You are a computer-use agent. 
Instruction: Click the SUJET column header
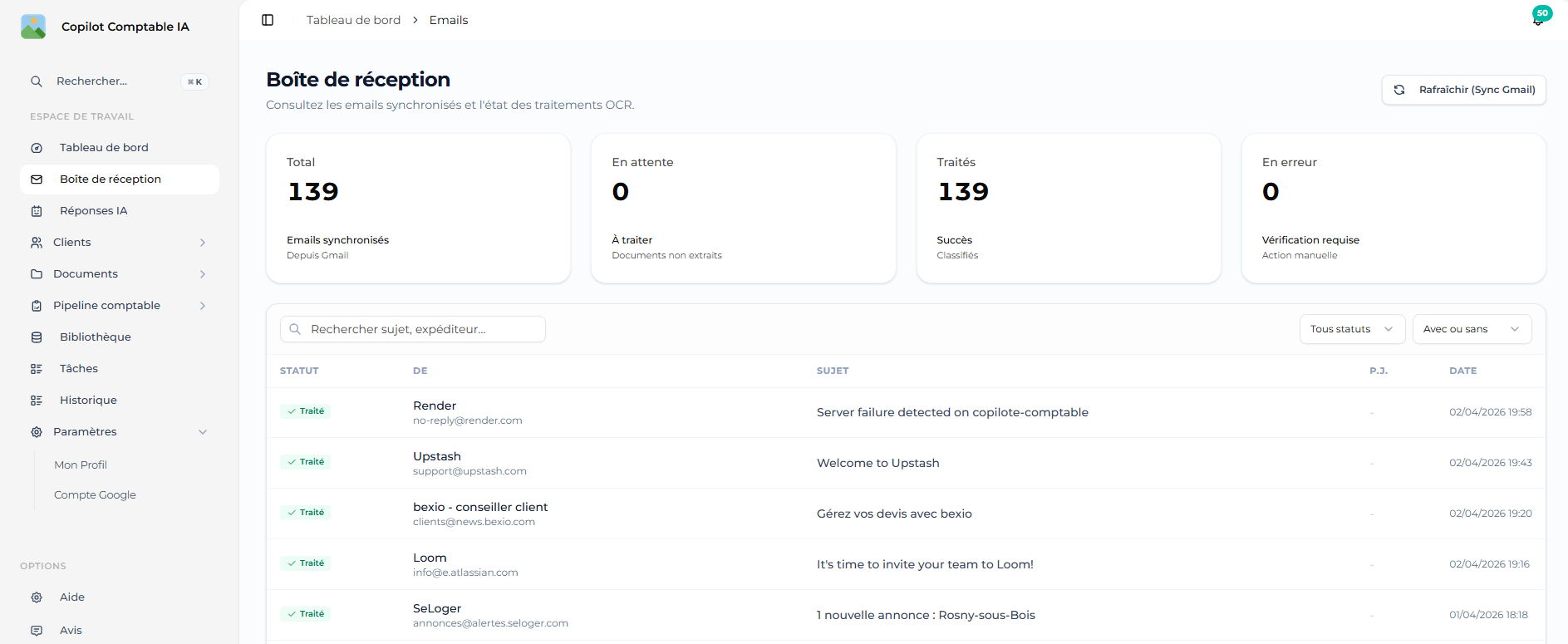click(x=833, y=371)
